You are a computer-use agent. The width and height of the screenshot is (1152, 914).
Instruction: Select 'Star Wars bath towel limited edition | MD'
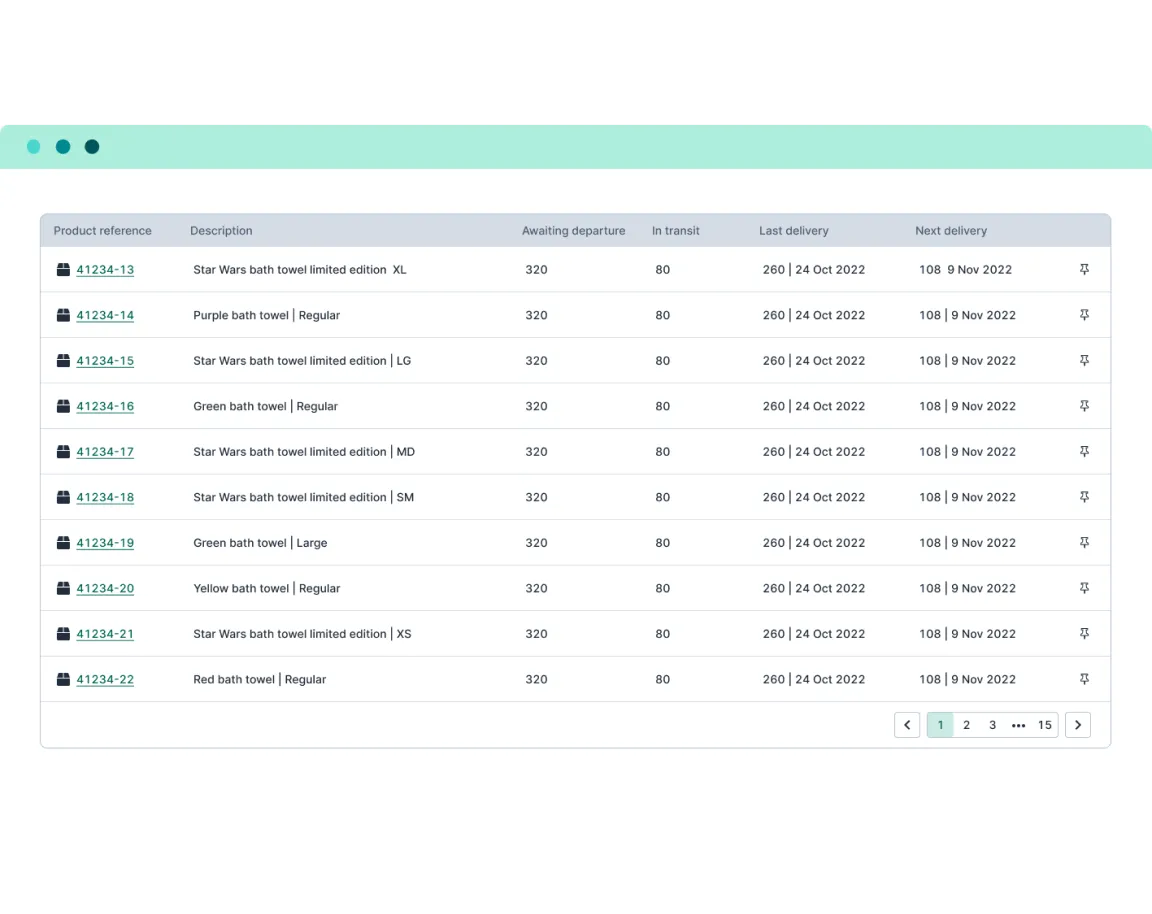[x=304, y=452]
